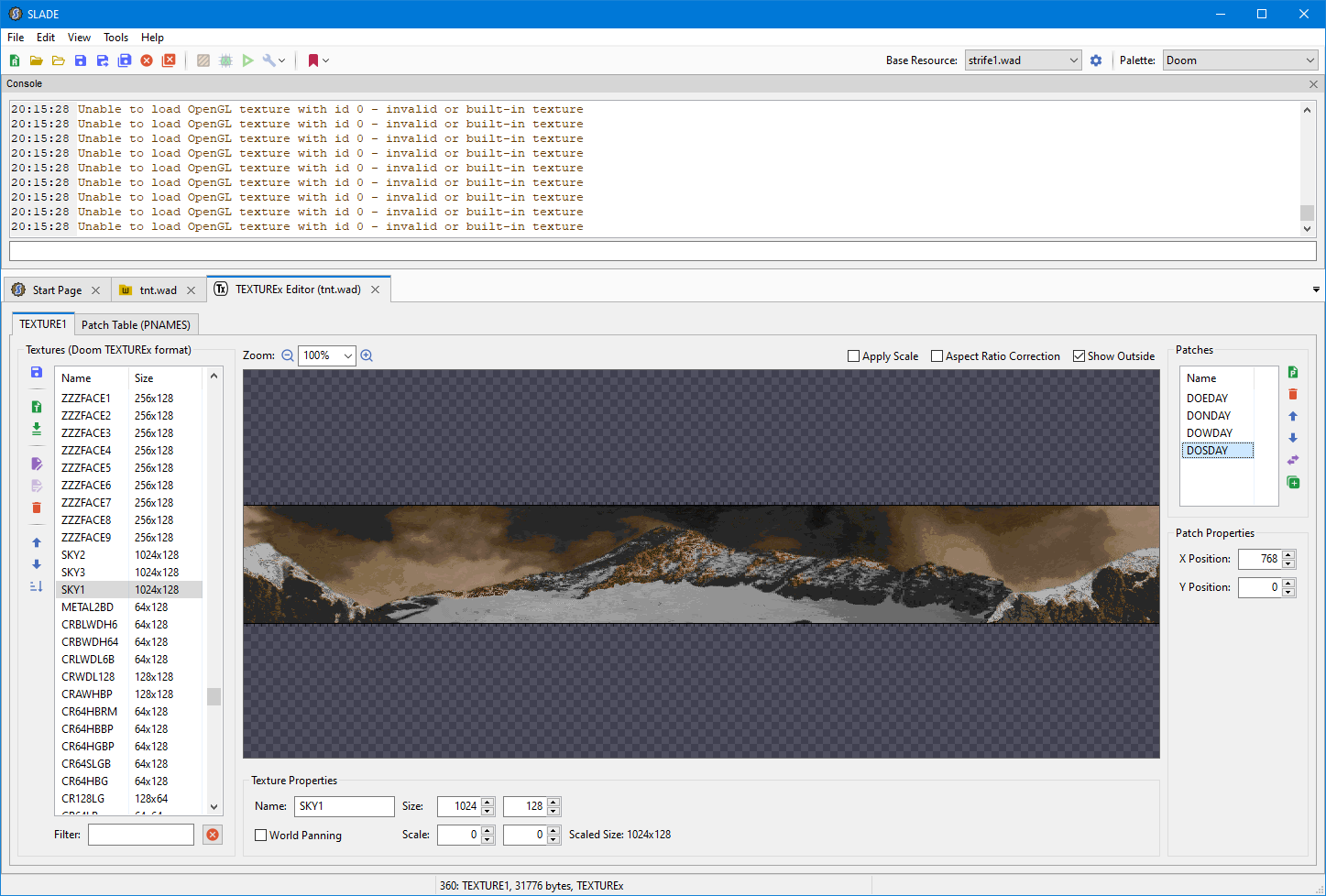Image resolution: width=1326 pixels, height=896 pixels.
Task: Sort textures with sort icon
Action: [37, 586]
